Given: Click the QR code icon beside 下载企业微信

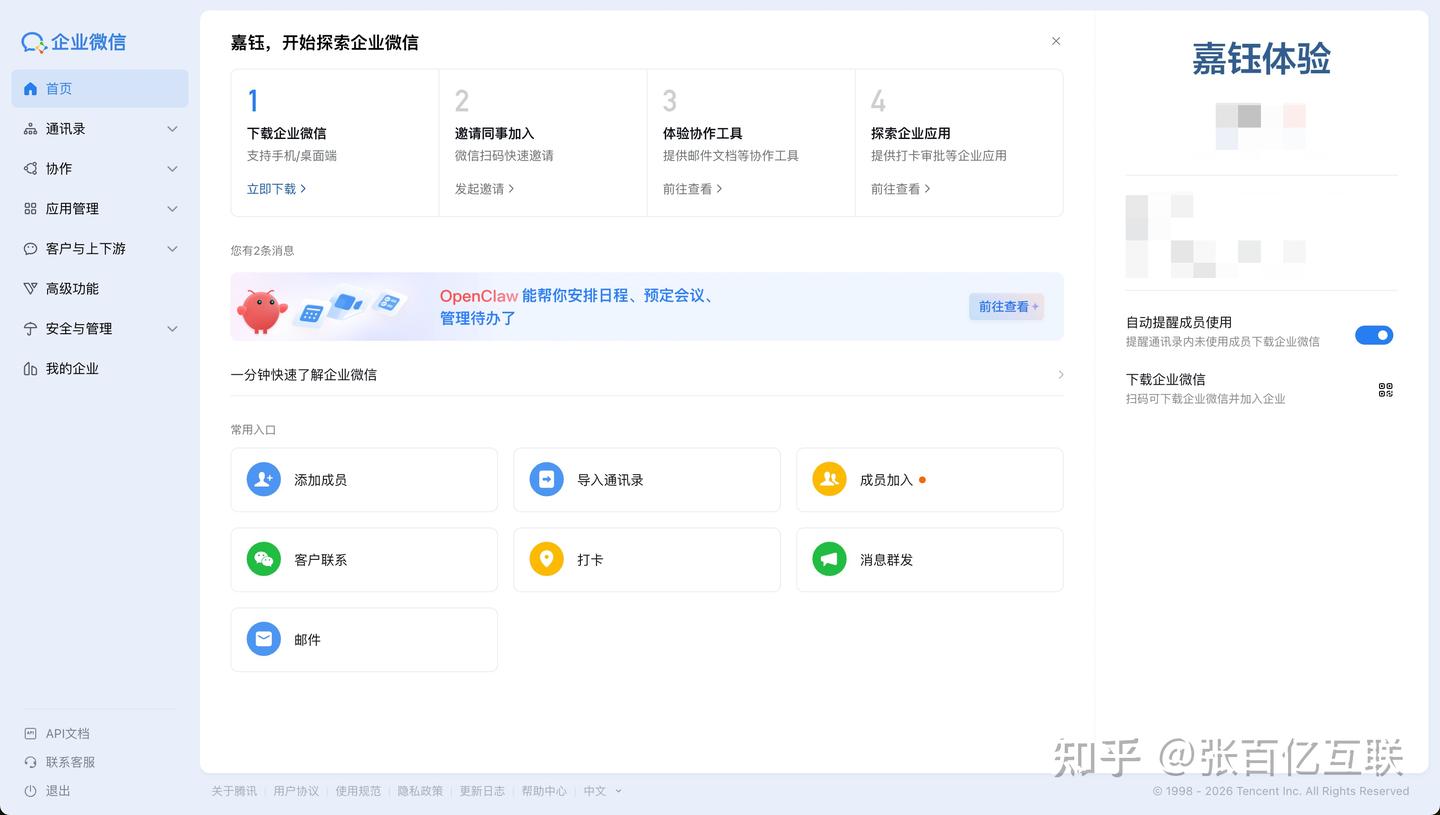Looking at the screenshot, I should [x=1385, y=390].
